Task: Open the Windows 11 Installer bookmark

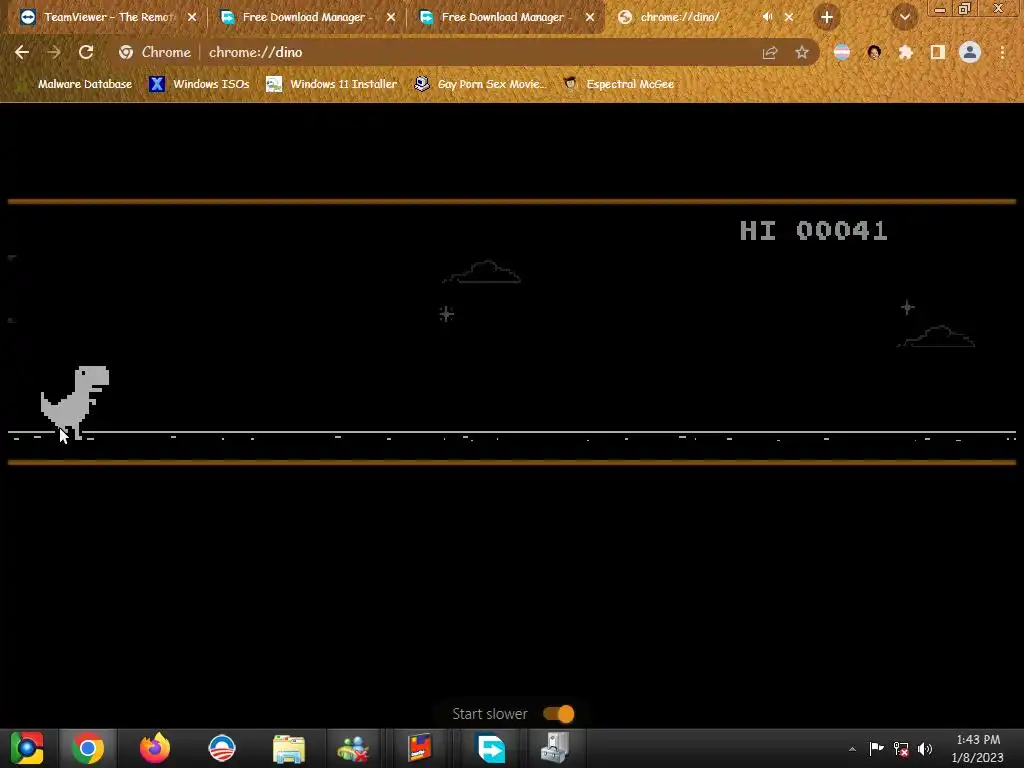Action: pos(332,84)
